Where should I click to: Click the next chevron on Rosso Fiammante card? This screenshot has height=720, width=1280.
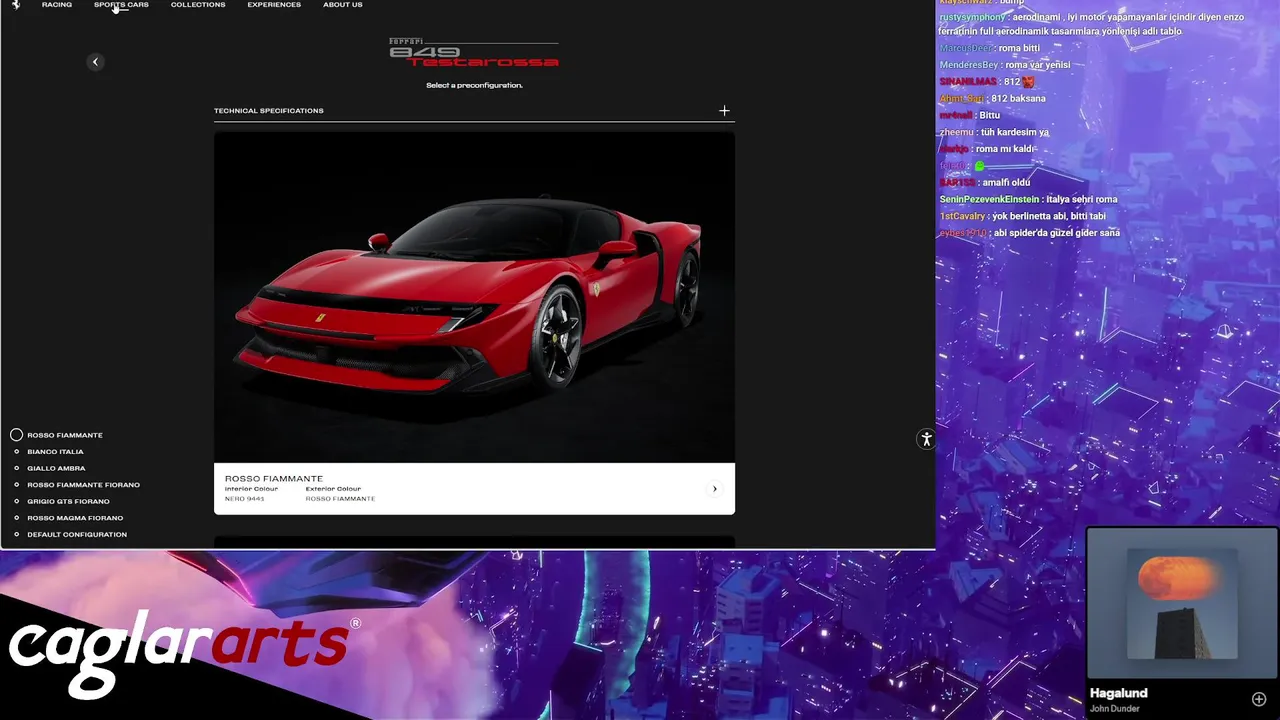pos(714,489)
